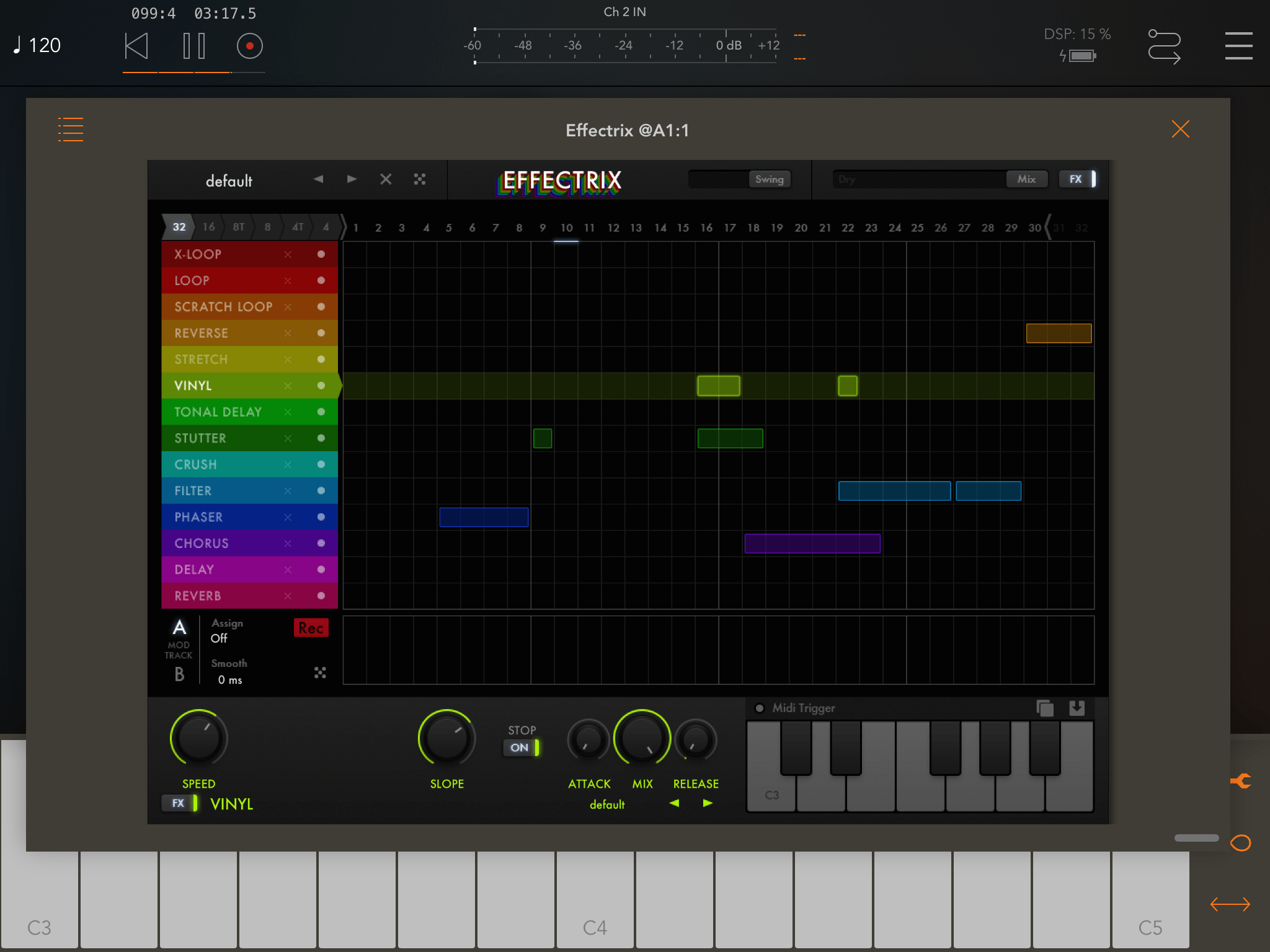Select the 16 step resolution tab
The width and height of the screenshot is (1270, 952).
pos(209,227)
